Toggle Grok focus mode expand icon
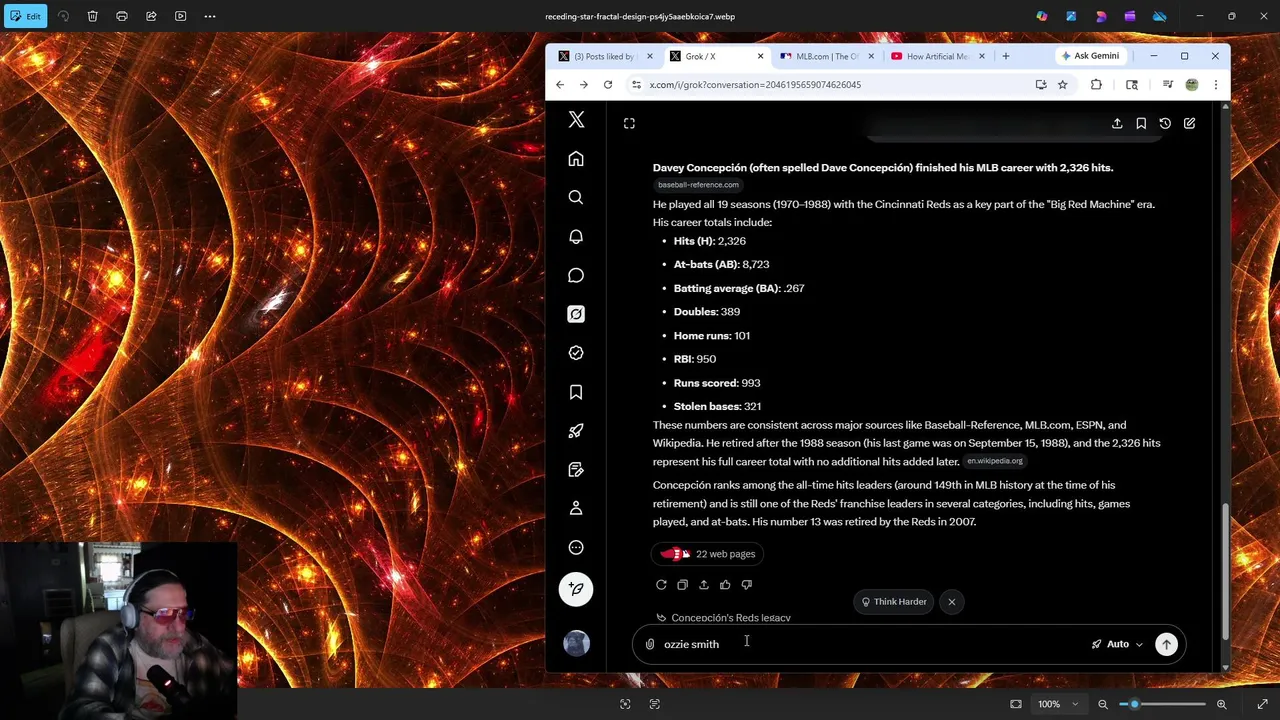Screen dimensions: 1280x720 coord(629,123)
